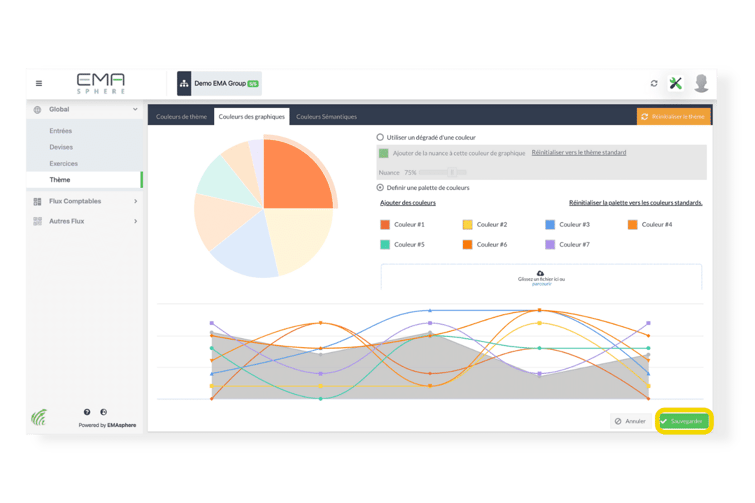Click the 'Powered by EMAsphere' text
This screenshot has width=755, height=503.
tap(107, 426)
